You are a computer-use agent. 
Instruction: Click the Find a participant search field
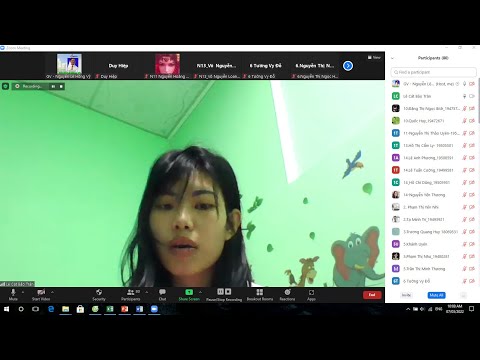coord(433,72)
